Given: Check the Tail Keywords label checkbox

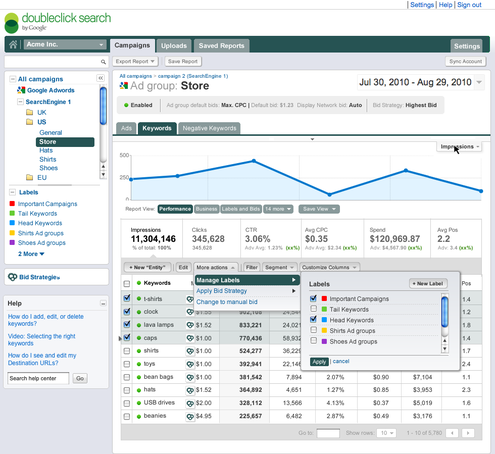Looking at the screenshot, I should (x=313, y=309).
